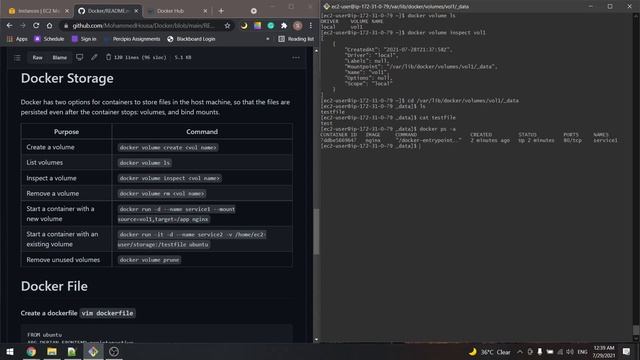The image size is (640, 360).
Task: Expand the bookmarks overflow chevron
Action: (268, 39)
